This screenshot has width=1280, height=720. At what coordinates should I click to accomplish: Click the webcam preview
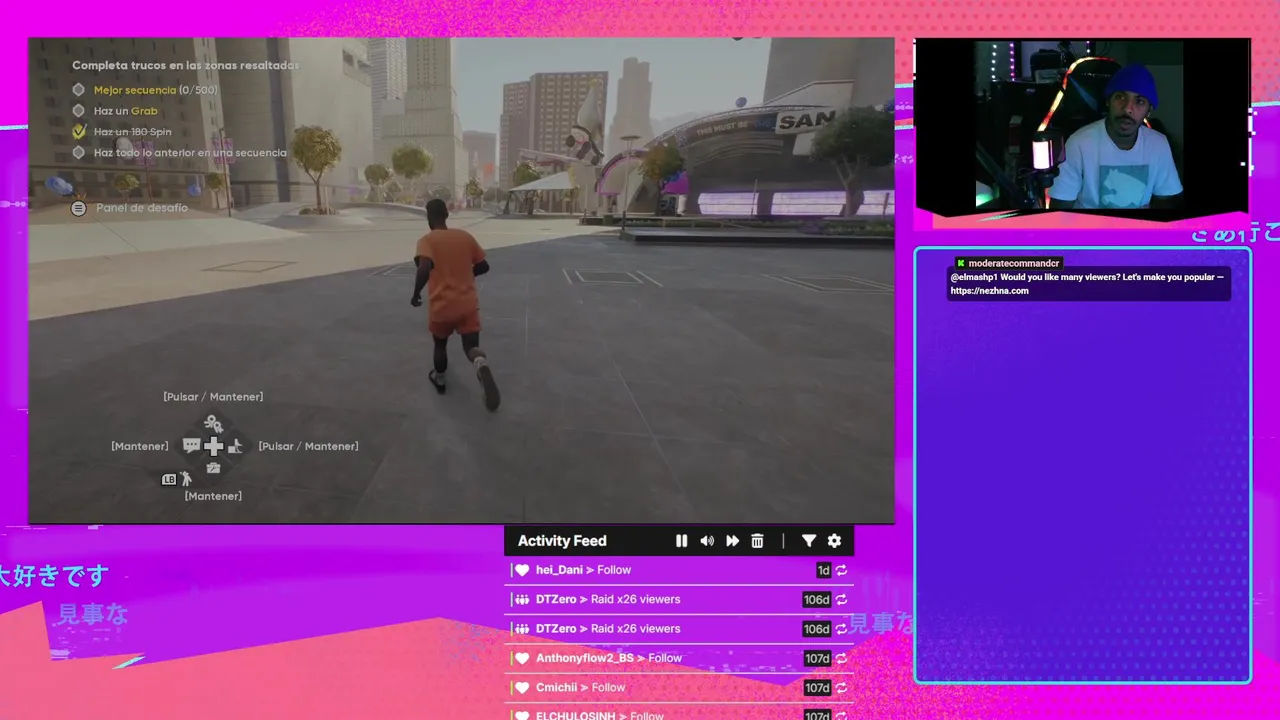(x=1082, y=124)
